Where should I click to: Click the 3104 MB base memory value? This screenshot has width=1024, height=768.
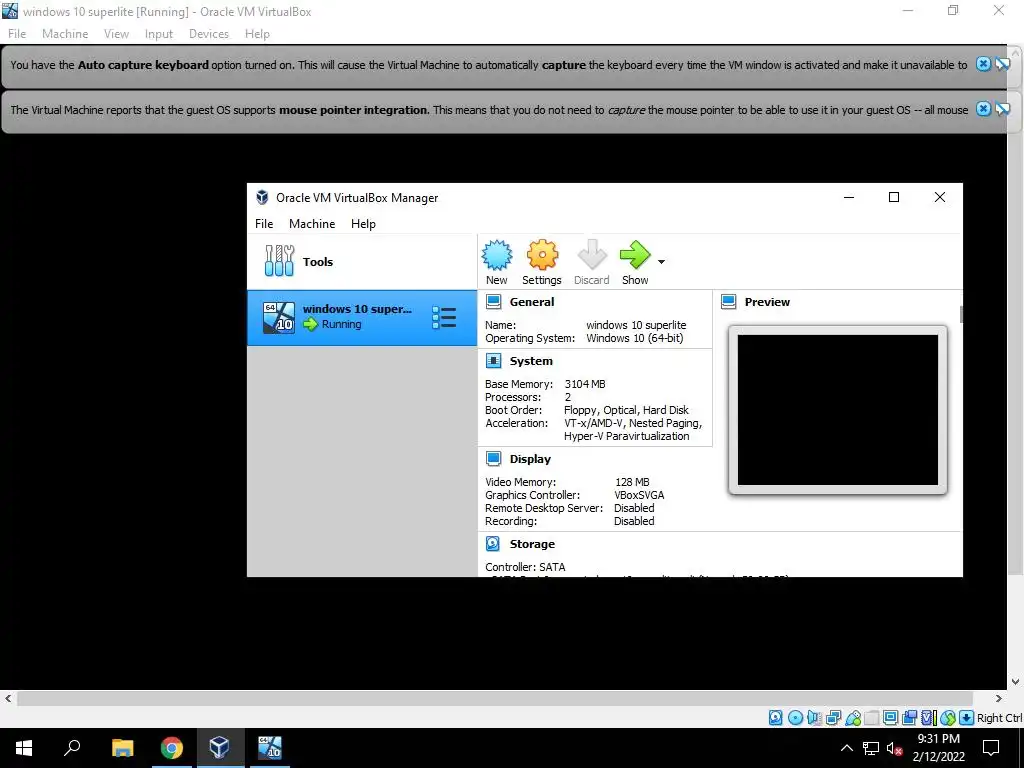[584, 384]
